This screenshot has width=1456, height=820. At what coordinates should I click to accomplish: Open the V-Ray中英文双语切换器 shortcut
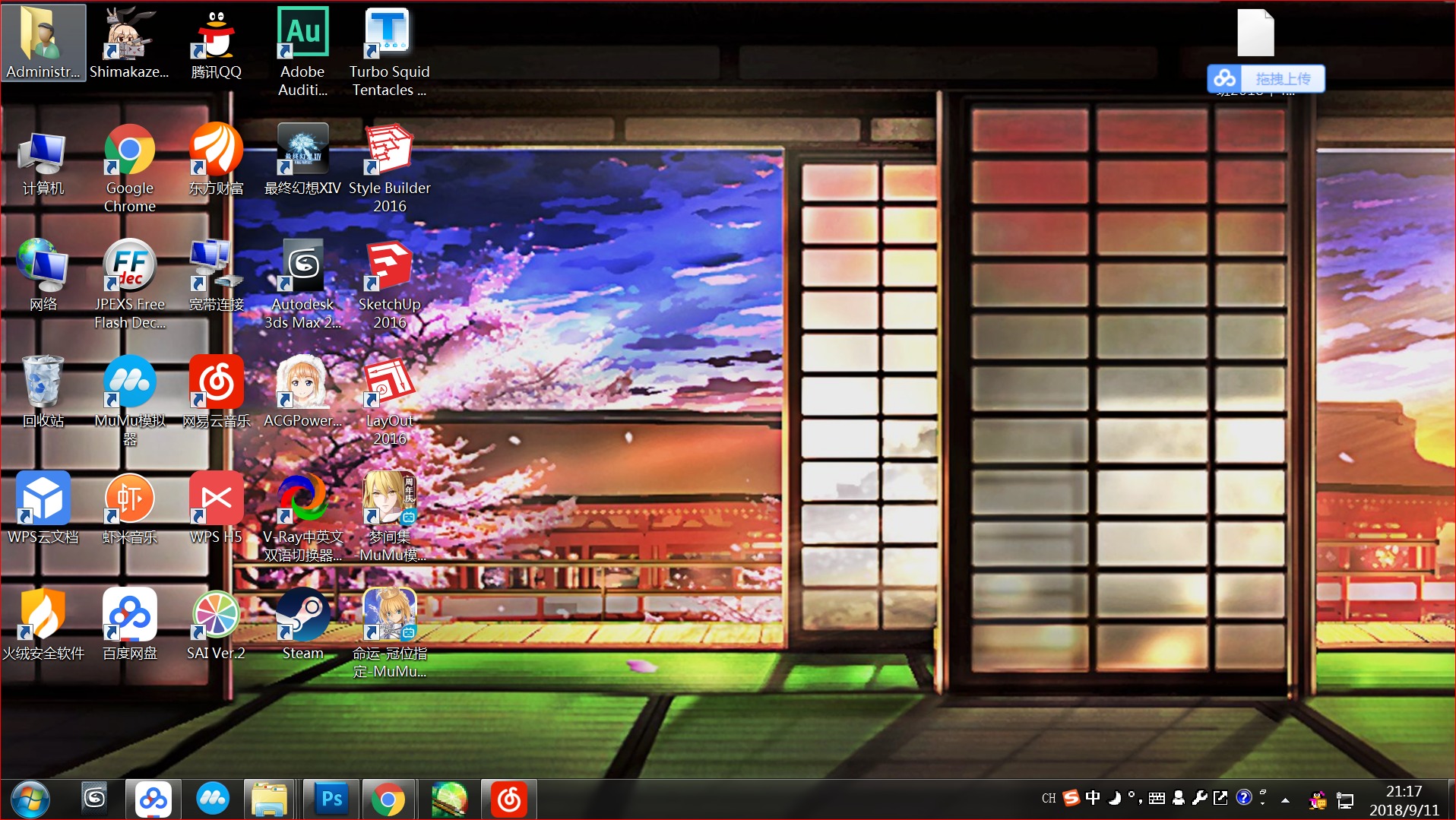303,518
